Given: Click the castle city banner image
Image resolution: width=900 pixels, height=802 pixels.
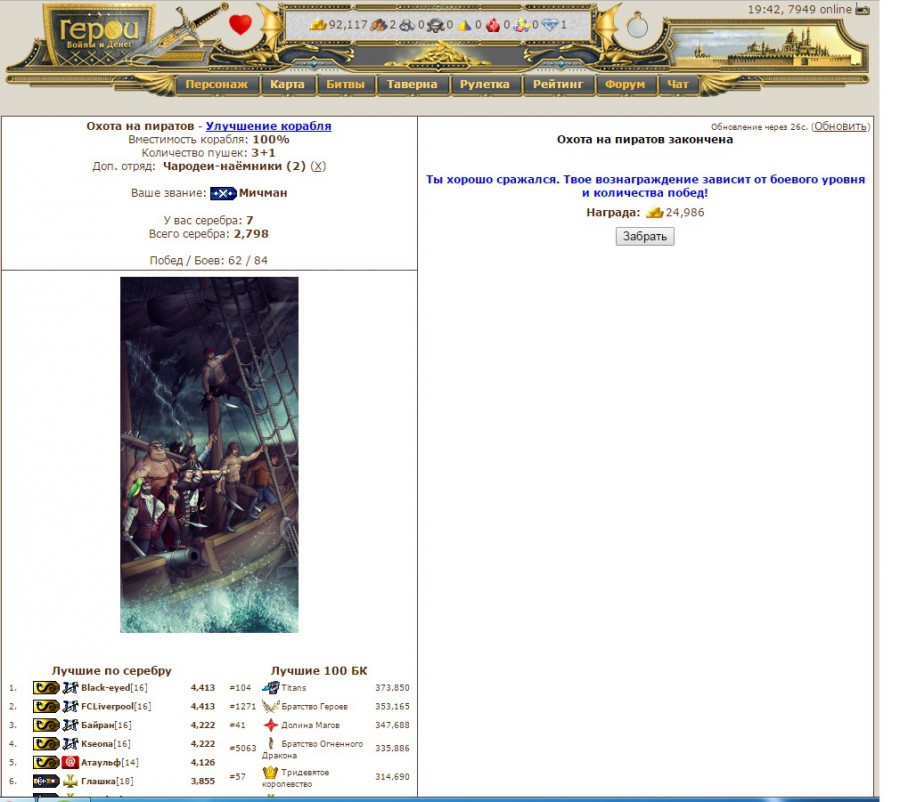Looking at the screenshot, I should [768, 46].
